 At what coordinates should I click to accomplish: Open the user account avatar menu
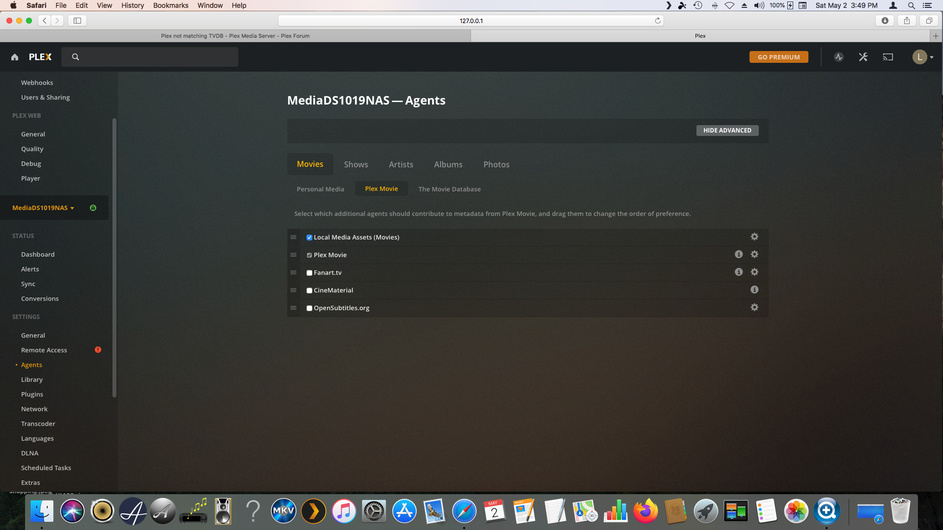click(923, 57)
